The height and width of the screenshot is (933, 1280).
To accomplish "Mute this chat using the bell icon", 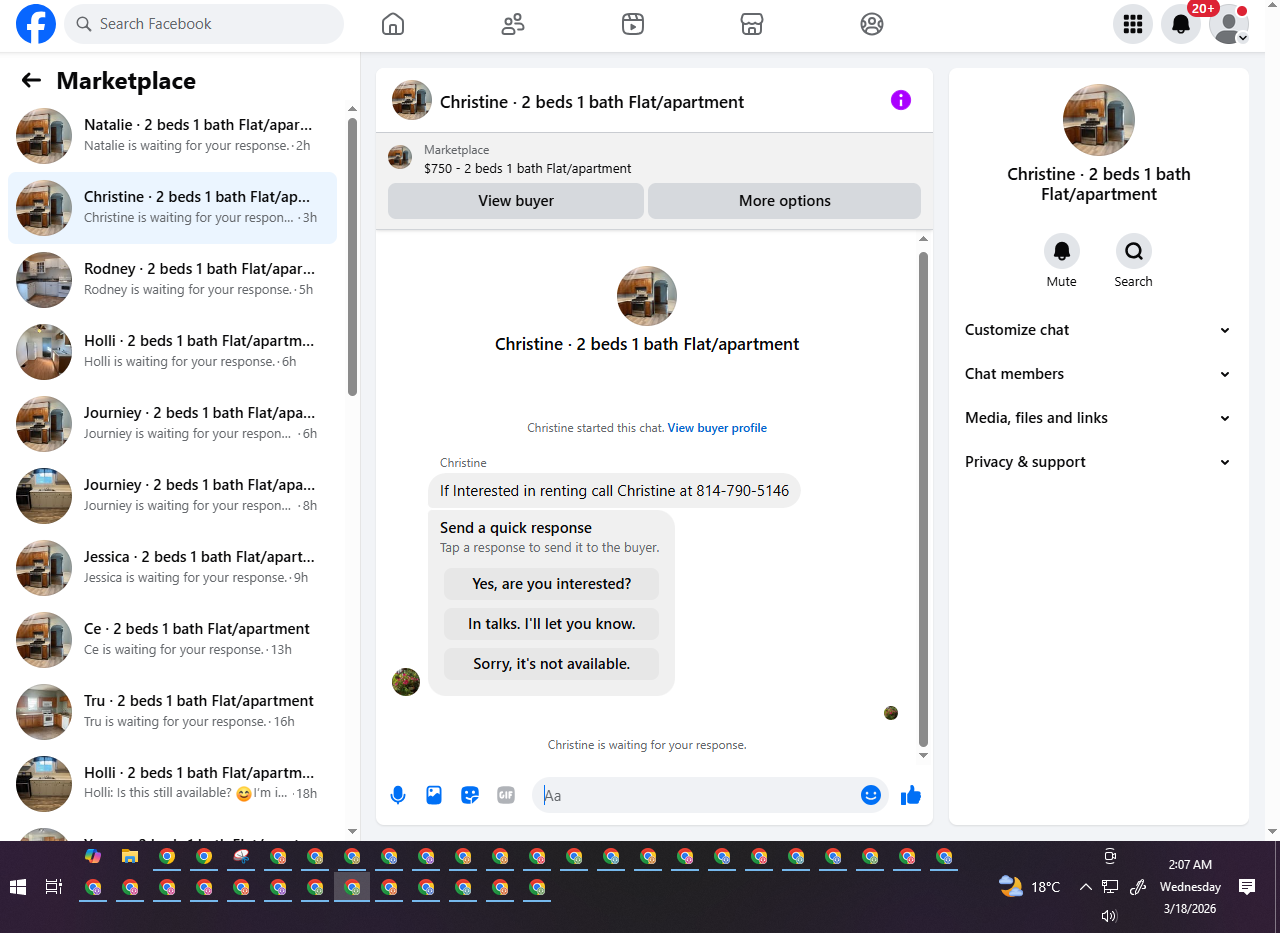I will (1062, 251).
